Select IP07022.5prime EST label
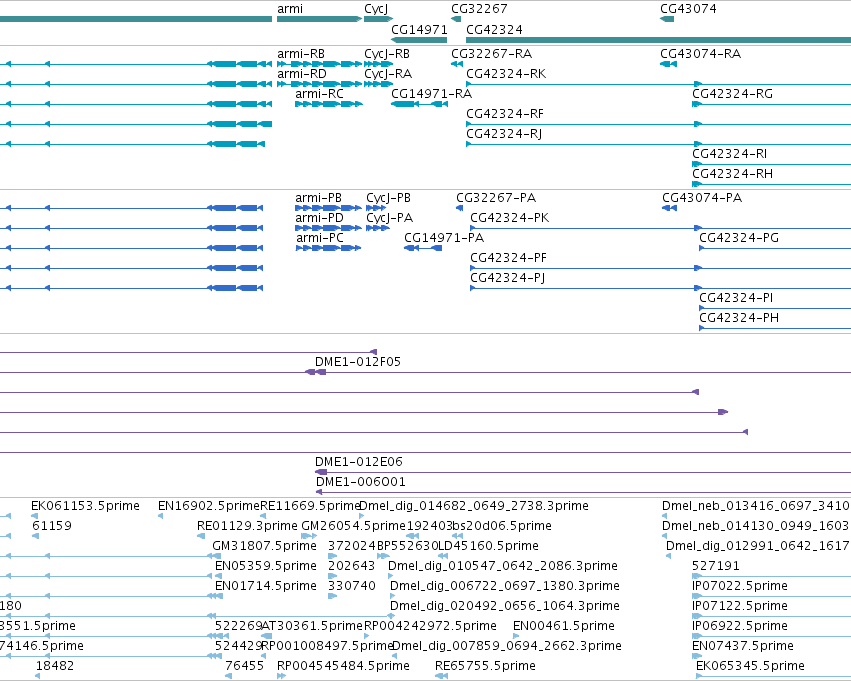This screenshot has width=851, height=681. pyautogui.click(x=740, y=587)
